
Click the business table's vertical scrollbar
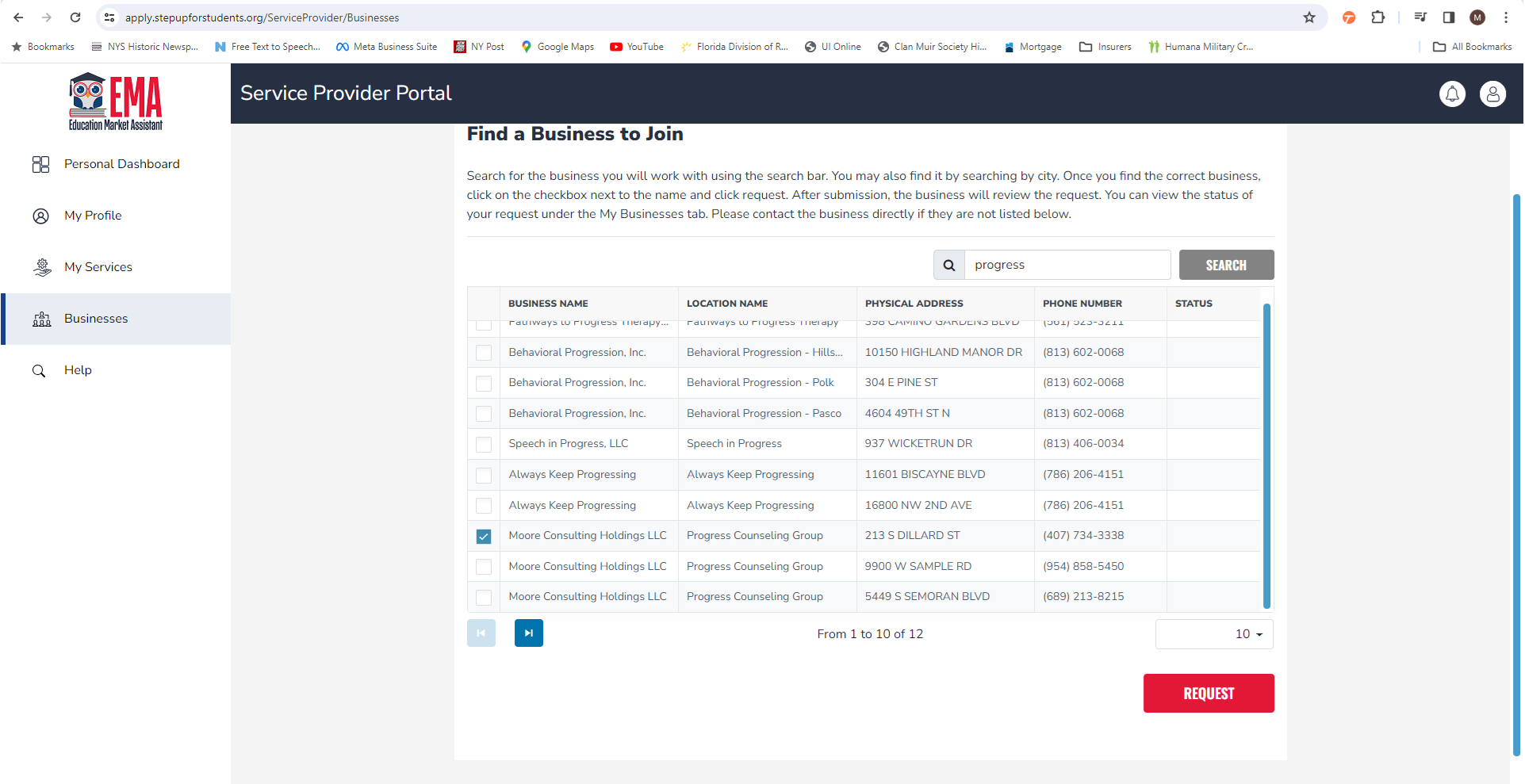(x=1266, y=456)
